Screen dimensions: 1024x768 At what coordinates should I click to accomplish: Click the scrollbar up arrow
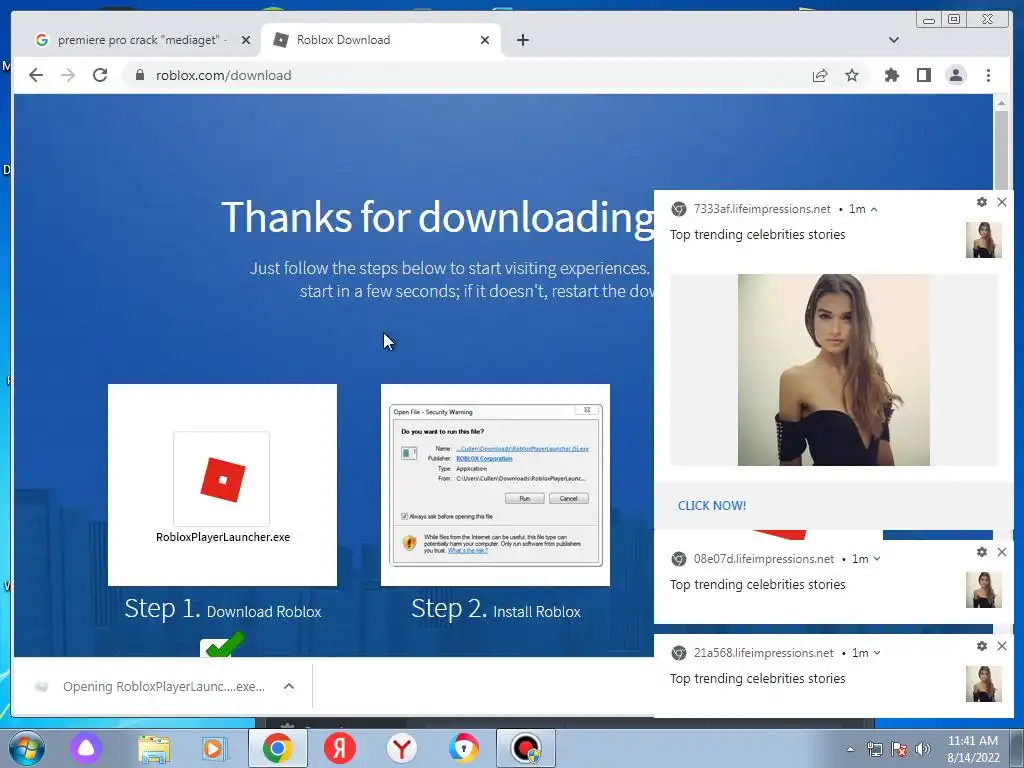click(x=1001, y=103)
